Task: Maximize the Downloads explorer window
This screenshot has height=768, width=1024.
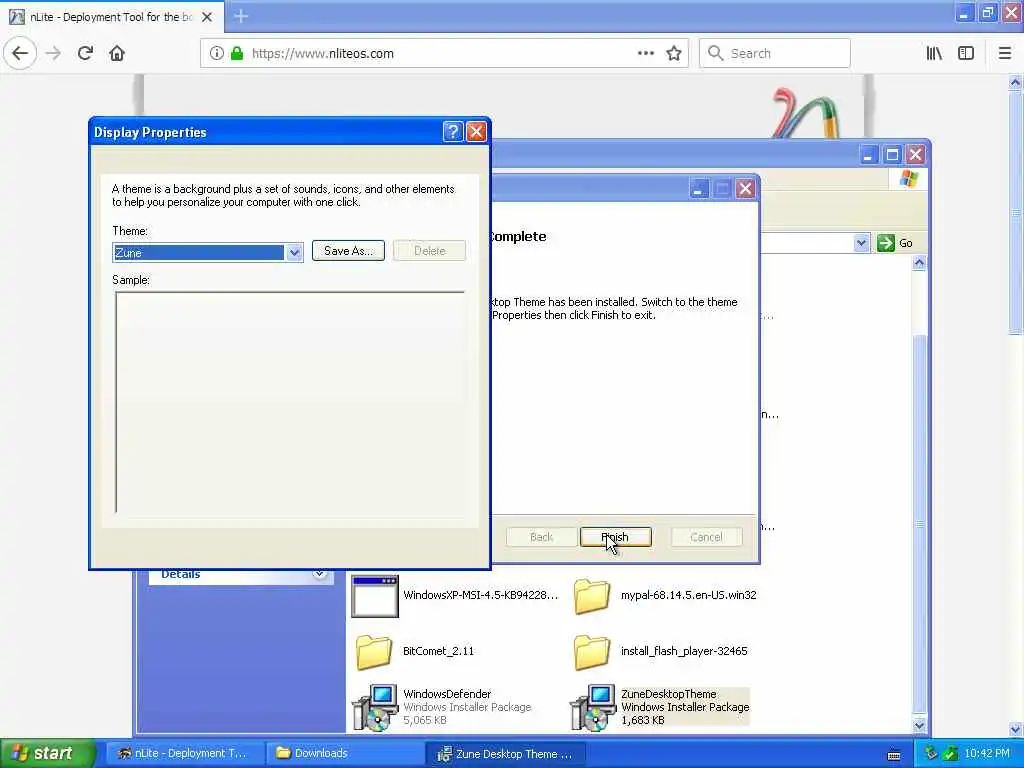Action: pyautogui.click(x=892, y=155)
